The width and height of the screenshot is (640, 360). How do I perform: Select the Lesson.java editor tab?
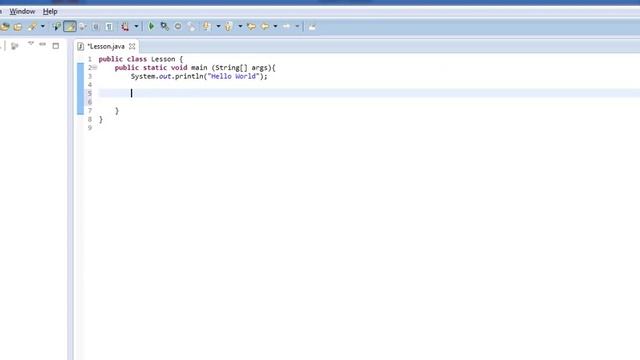click(106, 47)
